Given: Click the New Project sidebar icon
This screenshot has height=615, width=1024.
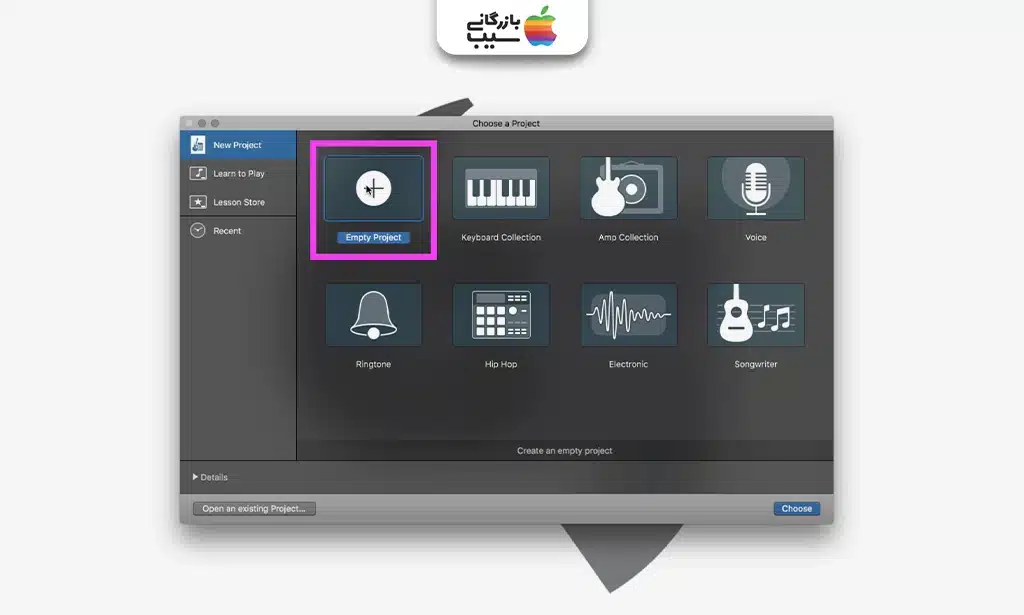Looking at the screenshot, I should [x=198, y=145].
